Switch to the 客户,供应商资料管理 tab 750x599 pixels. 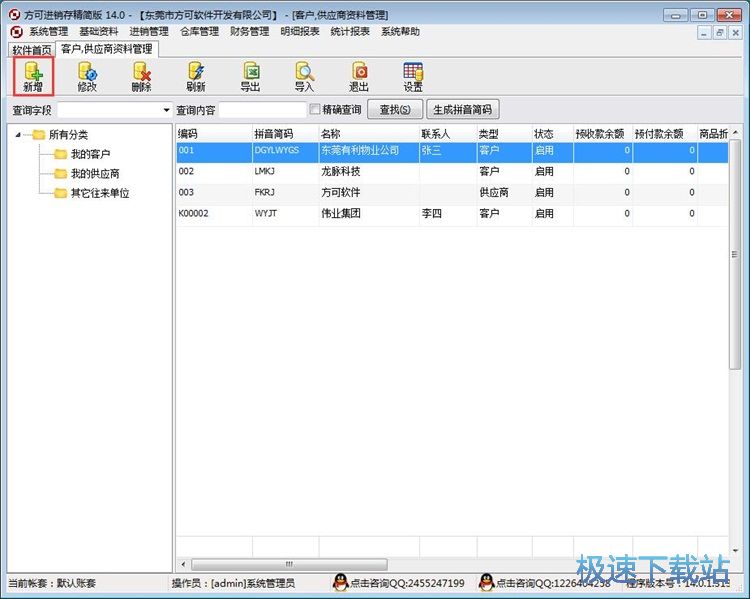pos(107,49)
